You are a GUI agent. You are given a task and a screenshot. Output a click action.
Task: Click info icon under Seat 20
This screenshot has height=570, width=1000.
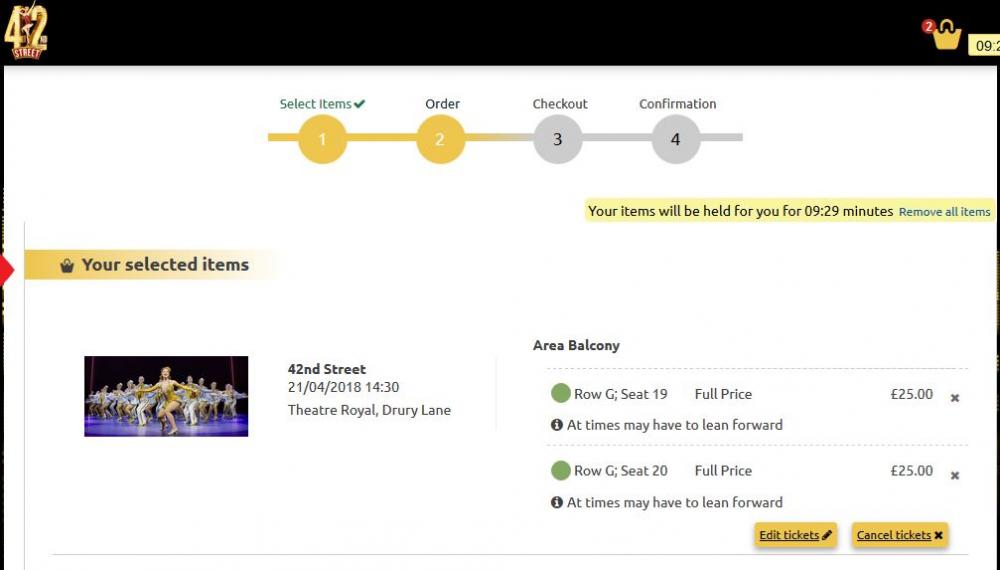(x=557, y=502)
